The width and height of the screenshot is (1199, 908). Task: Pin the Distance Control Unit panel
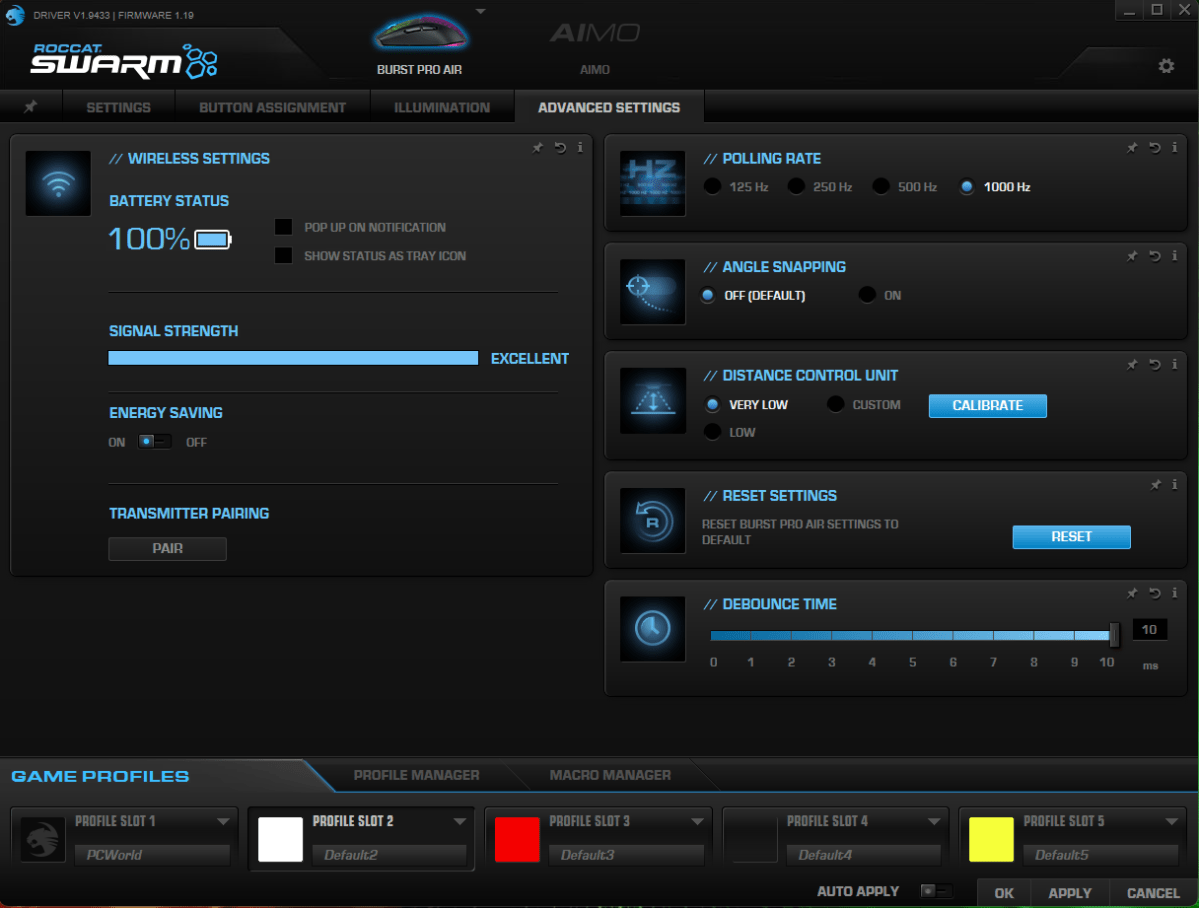pos(1132,364)
